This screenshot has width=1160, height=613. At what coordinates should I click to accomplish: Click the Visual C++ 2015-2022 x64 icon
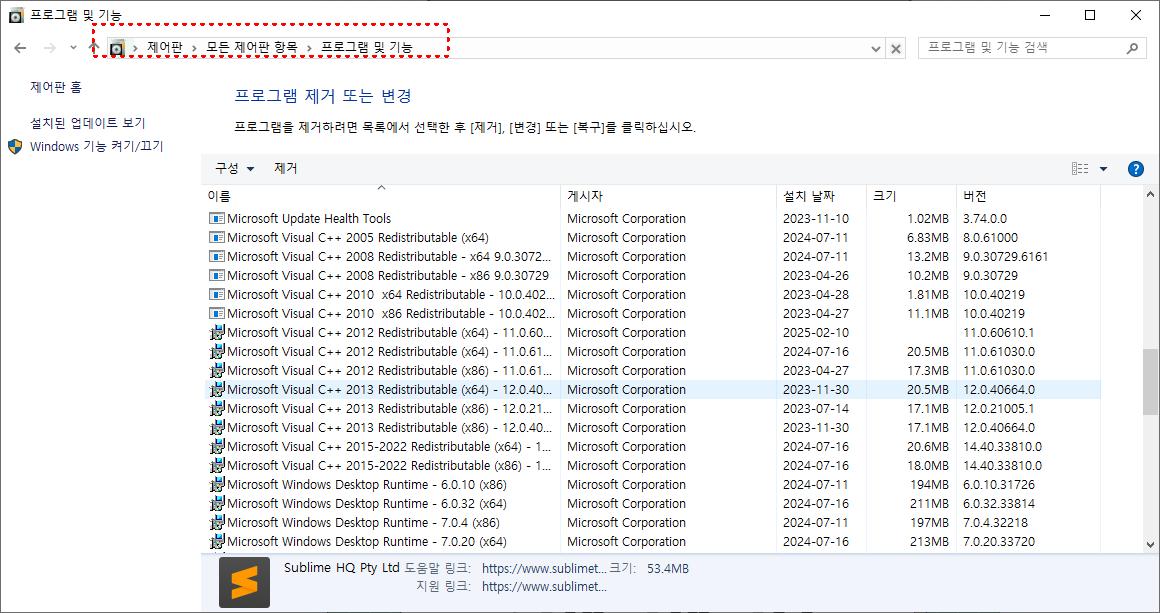pos(217,447)
